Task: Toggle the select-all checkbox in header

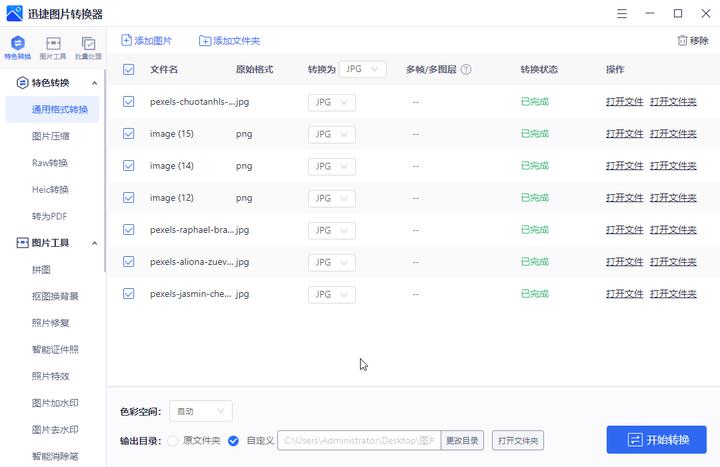Action: (x=129, y=69)
